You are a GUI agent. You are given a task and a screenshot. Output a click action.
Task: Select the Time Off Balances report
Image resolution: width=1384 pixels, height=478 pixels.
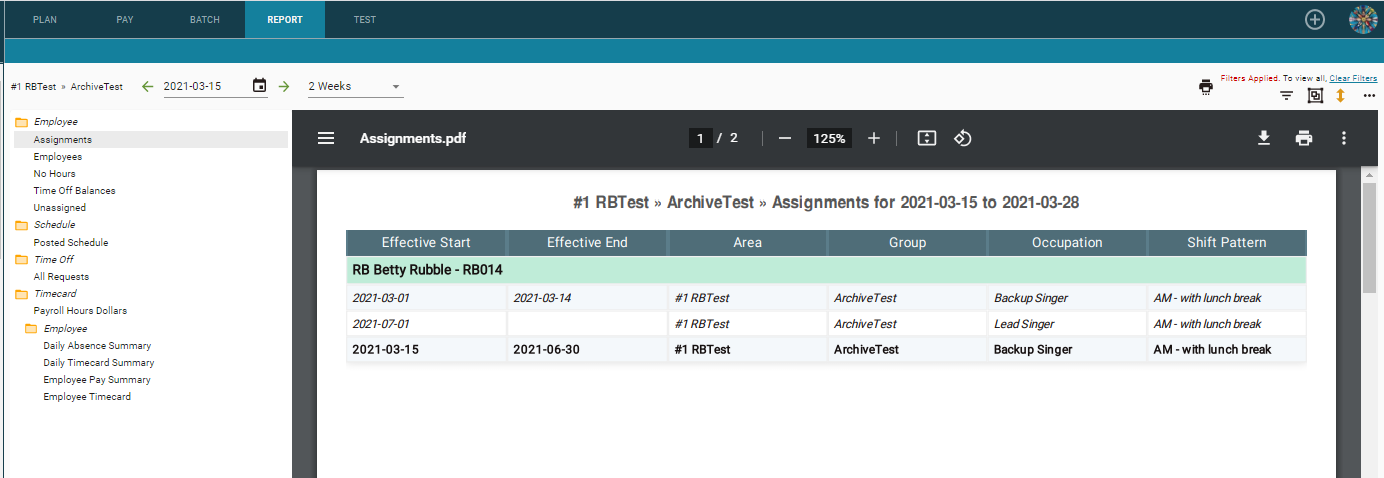74,191
